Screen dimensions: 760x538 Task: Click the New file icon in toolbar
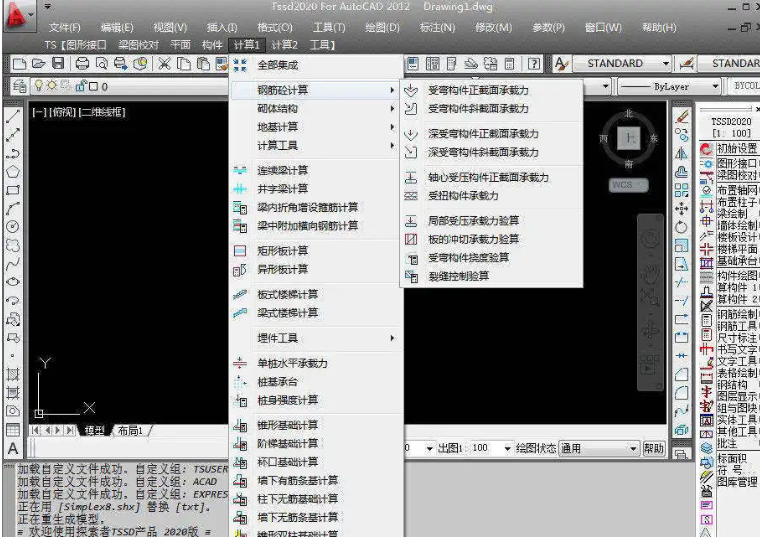tap(19, 63)
